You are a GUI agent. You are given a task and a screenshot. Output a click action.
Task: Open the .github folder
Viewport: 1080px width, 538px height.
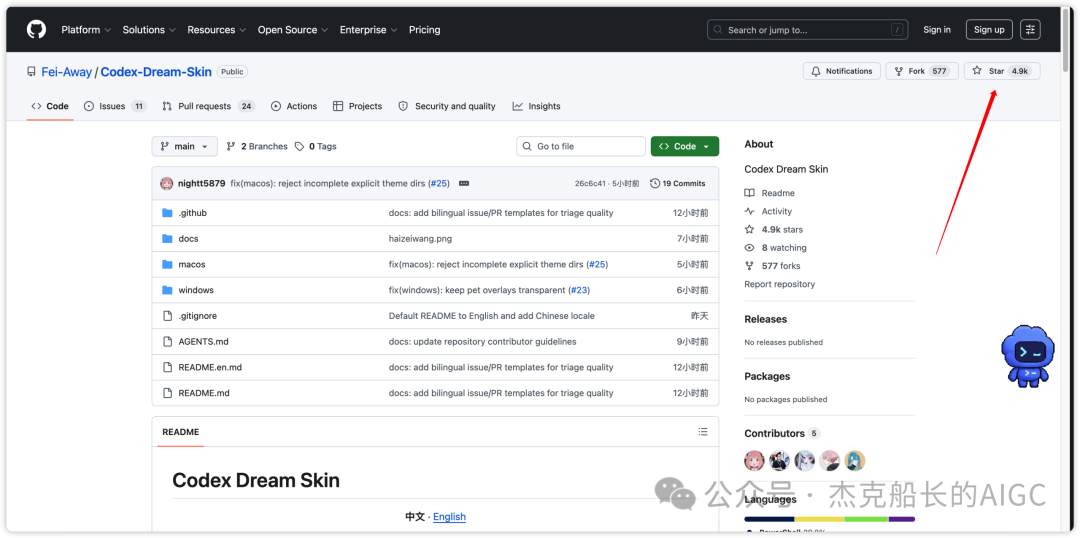point(192,213)
